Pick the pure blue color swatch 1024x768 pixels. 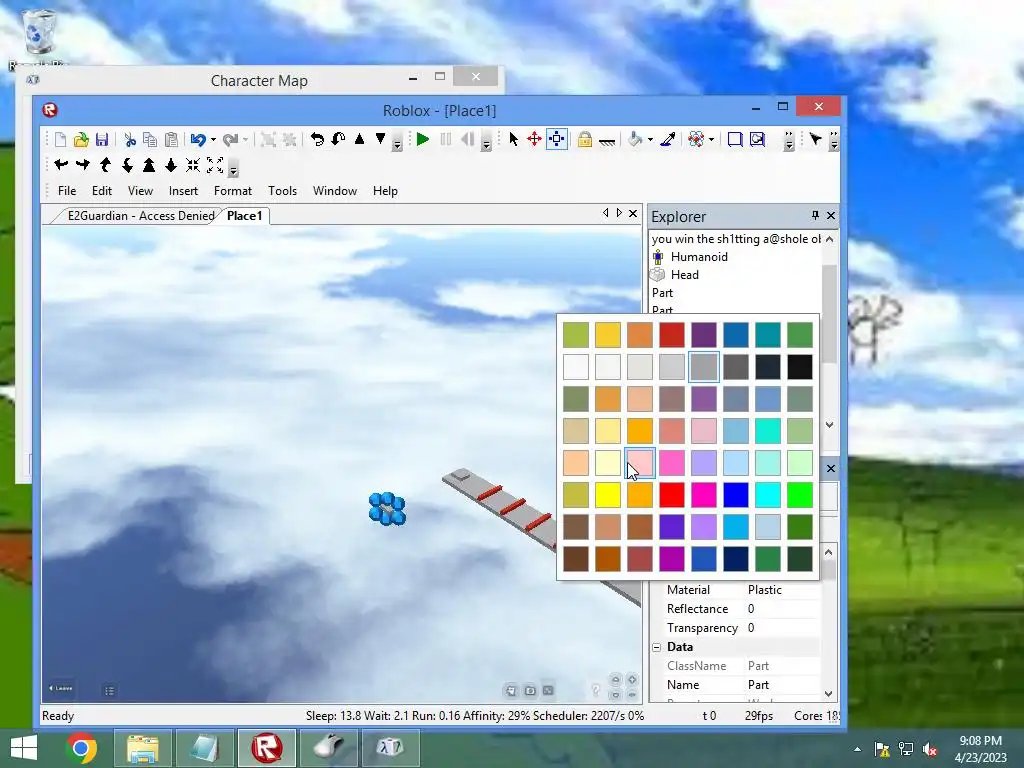pos(735,495)
